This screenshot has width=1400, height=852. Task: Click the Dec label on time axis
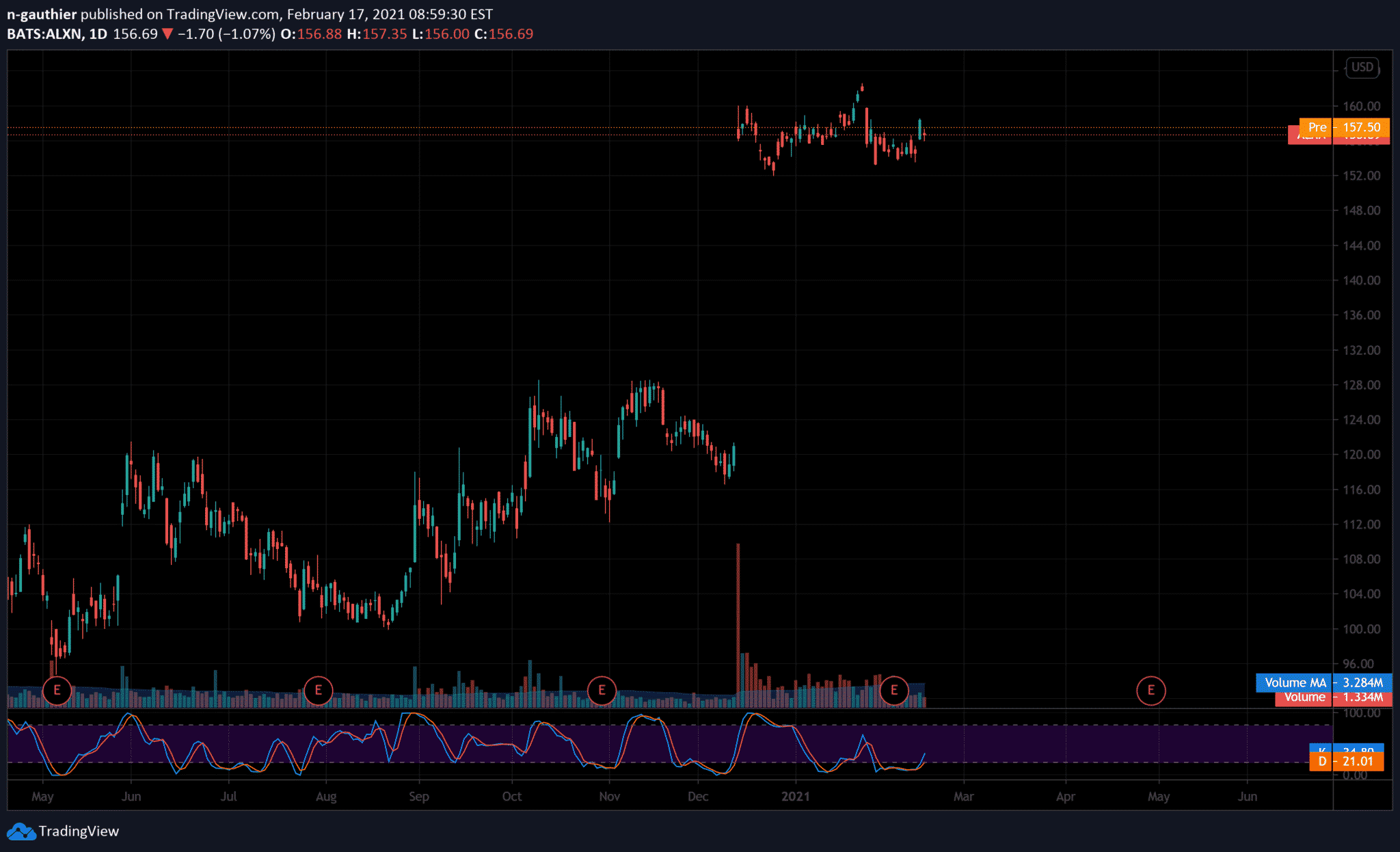pos(698,797)
